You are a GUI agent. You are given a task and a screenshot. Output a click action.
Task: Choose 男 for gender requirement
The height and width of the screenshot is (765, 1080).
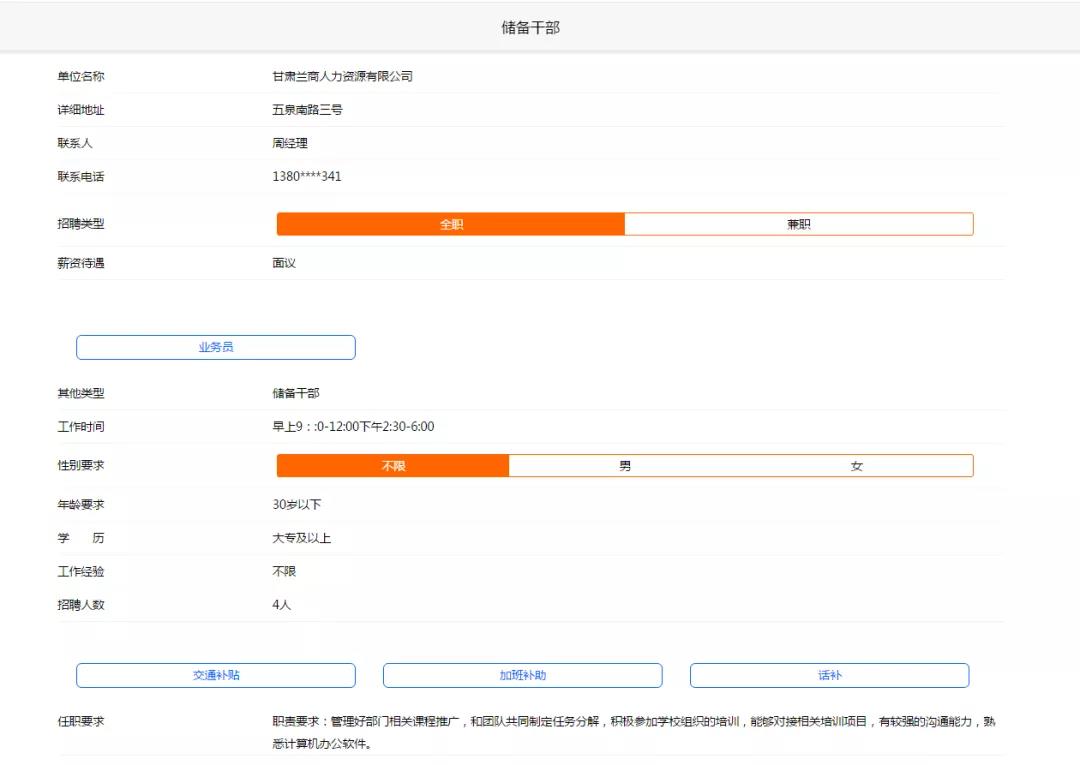(x=625, y=466)
